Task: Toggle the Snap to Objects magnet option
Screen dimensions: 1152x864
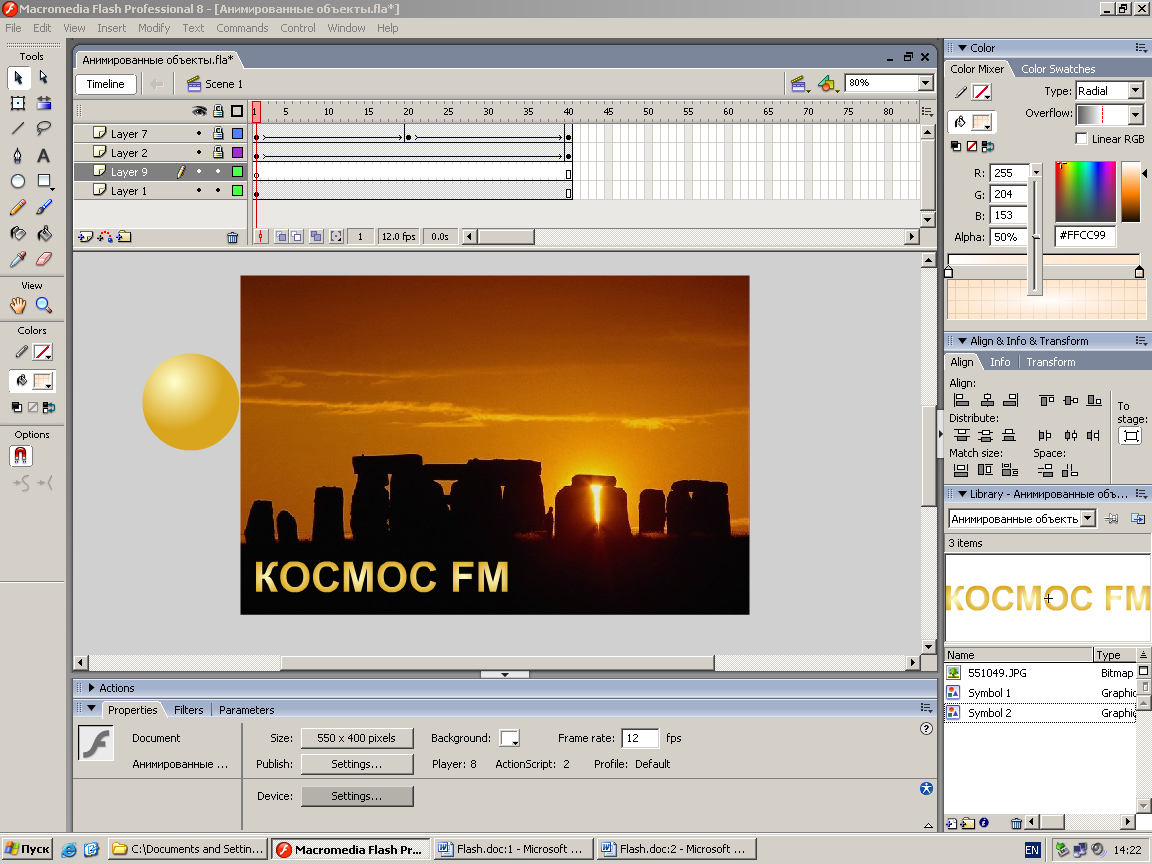Action: [21, 456]
